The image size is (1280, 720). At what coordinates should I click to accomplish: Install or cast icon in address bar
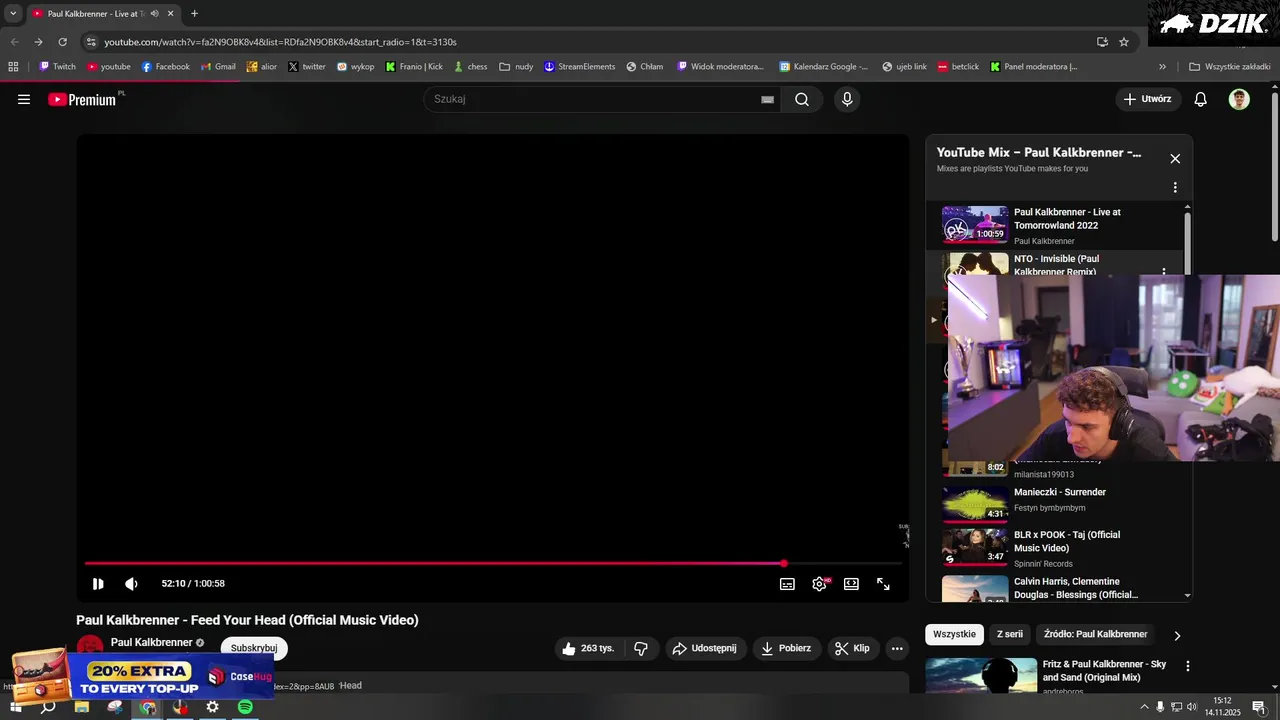(1102, 42)
